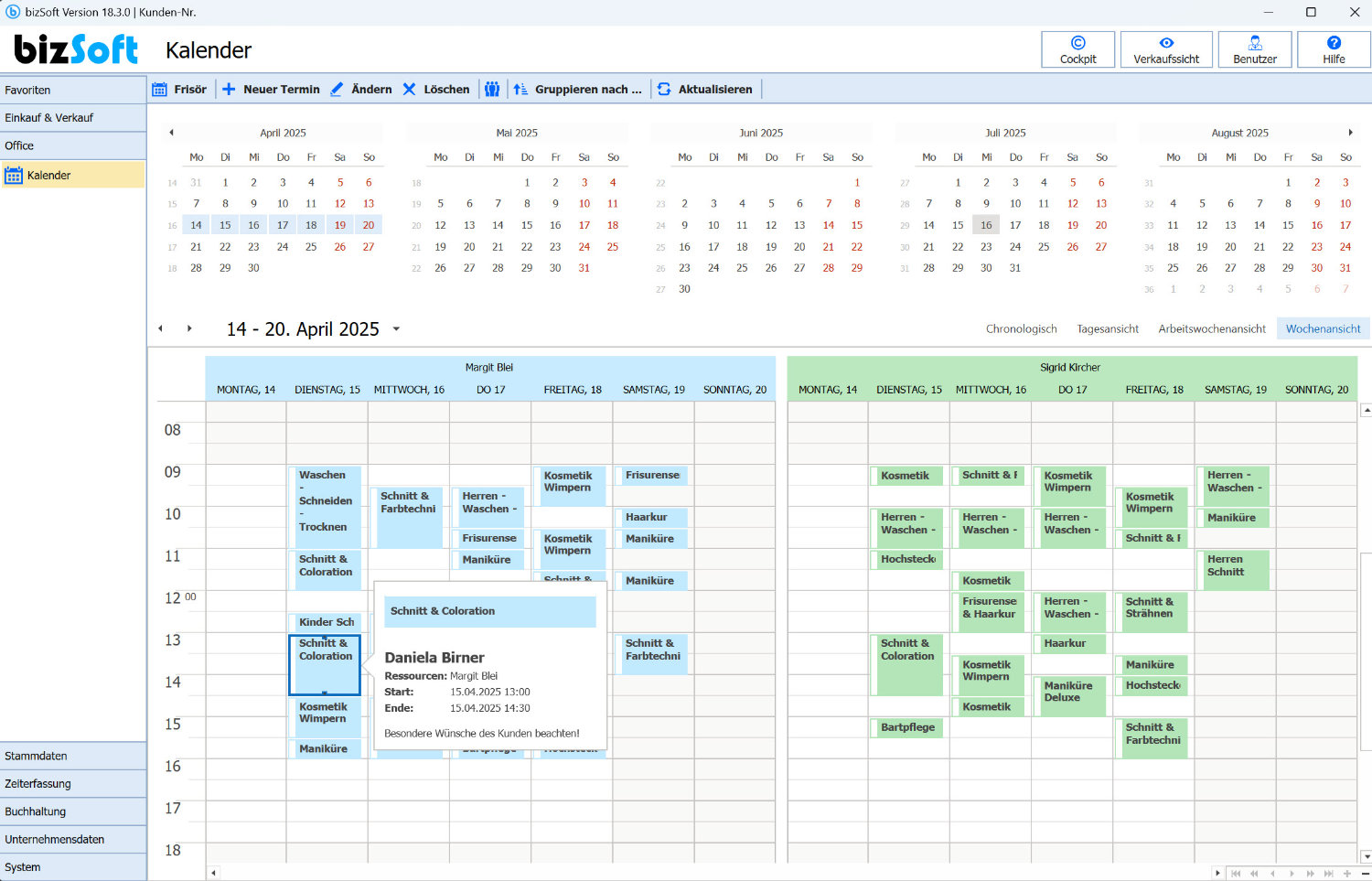Switch to Verkaufssicht view
This screenshot has width=1372, height=881.
click(x=1165, y=49)
